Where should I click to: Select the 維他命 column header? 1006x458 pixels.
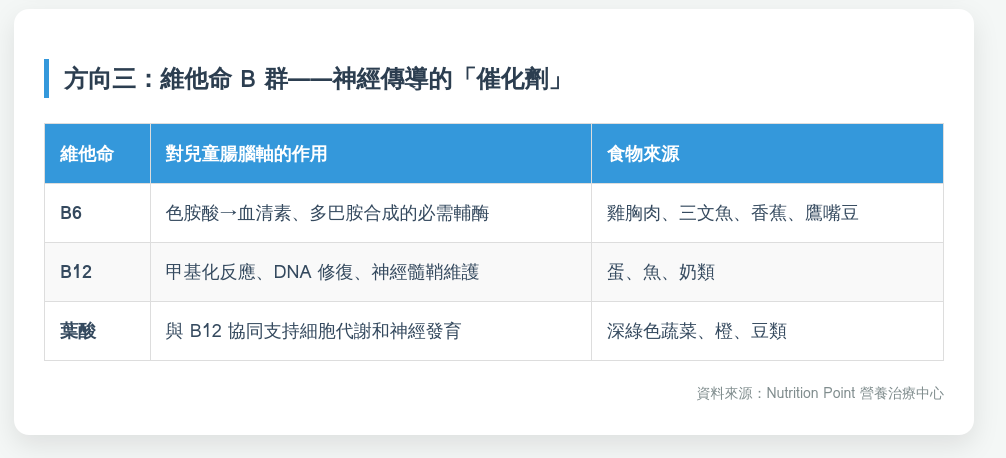87,154
